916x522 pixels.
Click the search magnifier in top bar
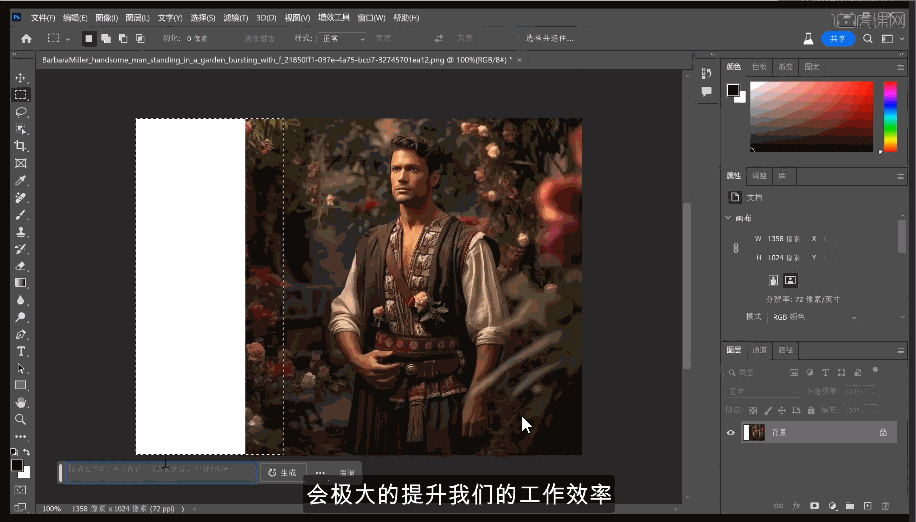click(868, 39)
